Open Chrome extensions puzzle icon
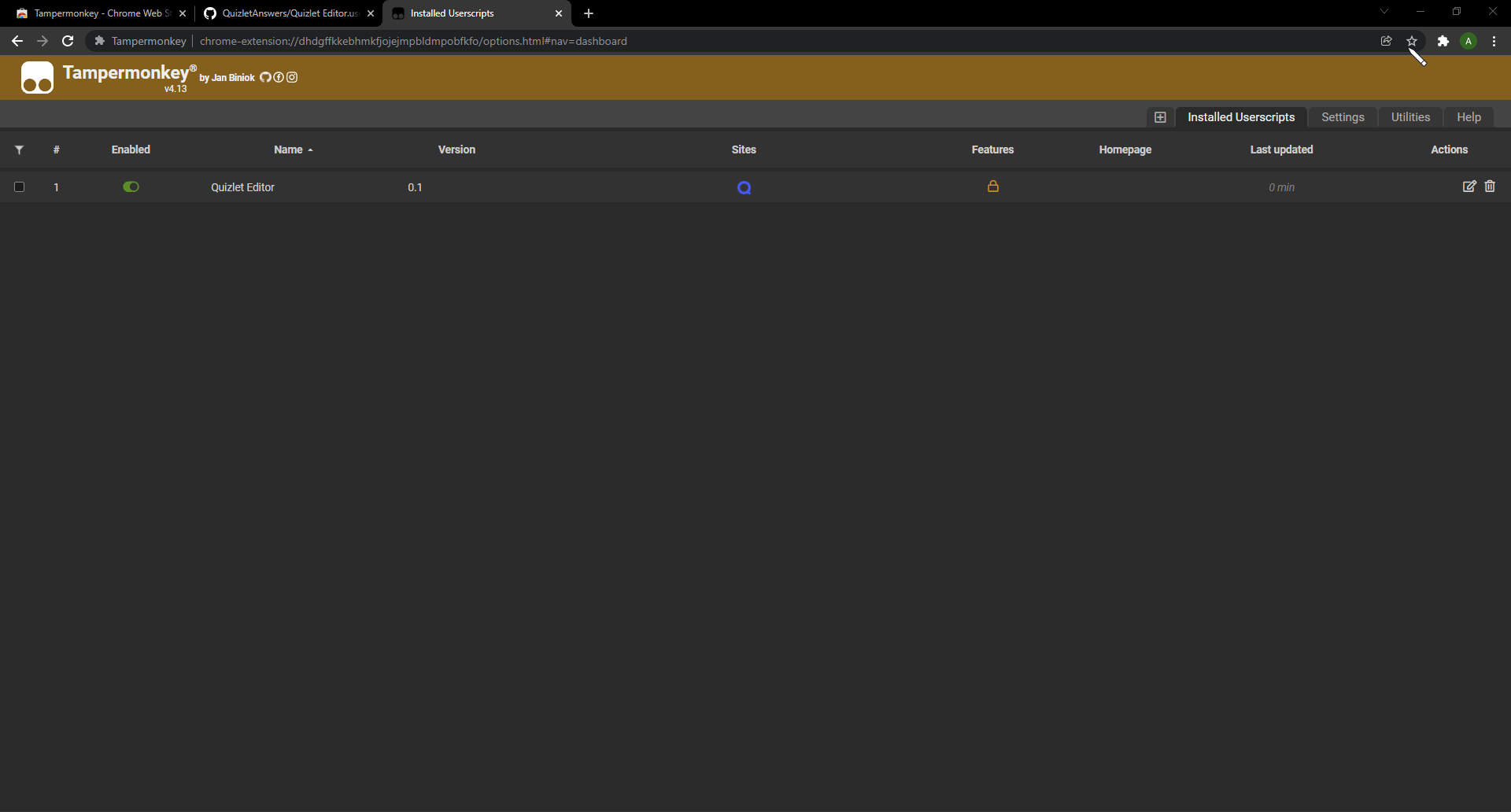The height and width of the screenshot is (812, 1511). [1443, 41]
